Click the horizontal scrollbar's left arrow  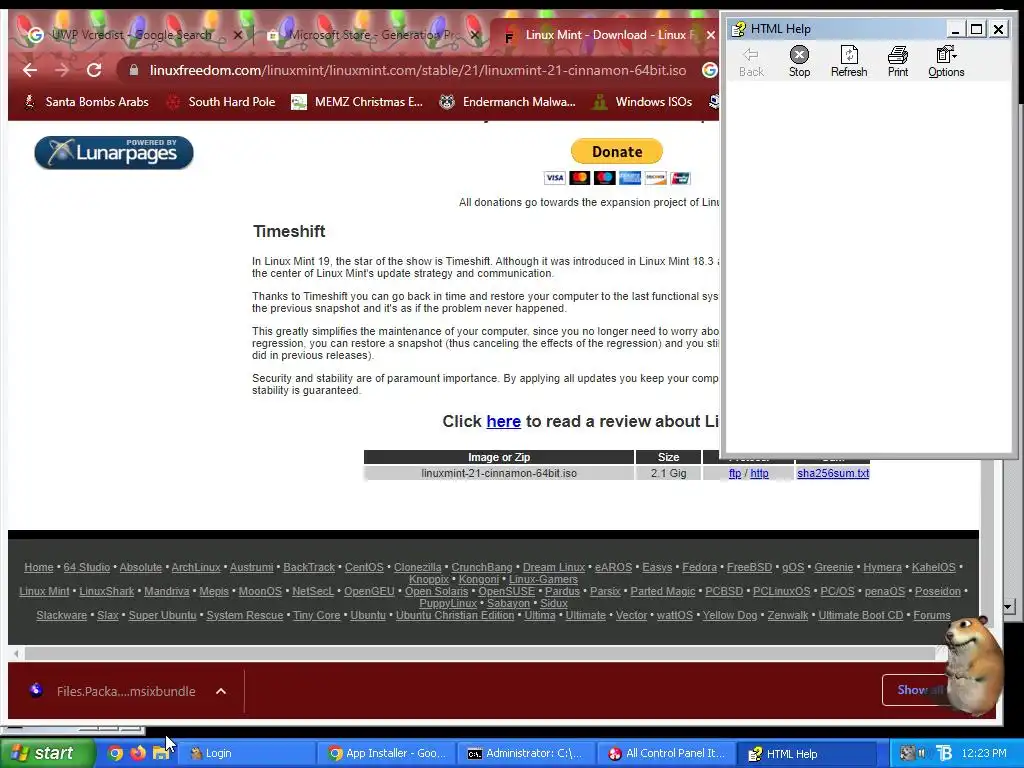tap(16, 653)
